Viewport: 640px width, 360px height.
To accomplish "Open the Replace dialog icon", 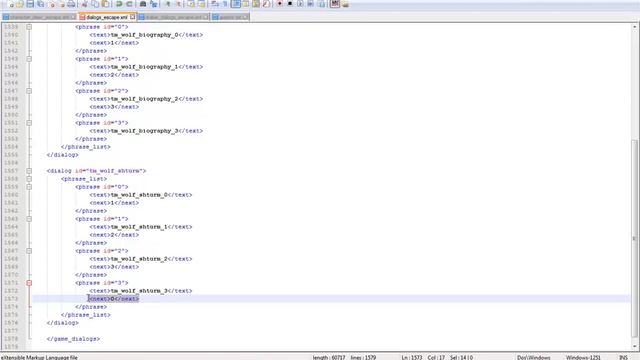I will (153, 4).
